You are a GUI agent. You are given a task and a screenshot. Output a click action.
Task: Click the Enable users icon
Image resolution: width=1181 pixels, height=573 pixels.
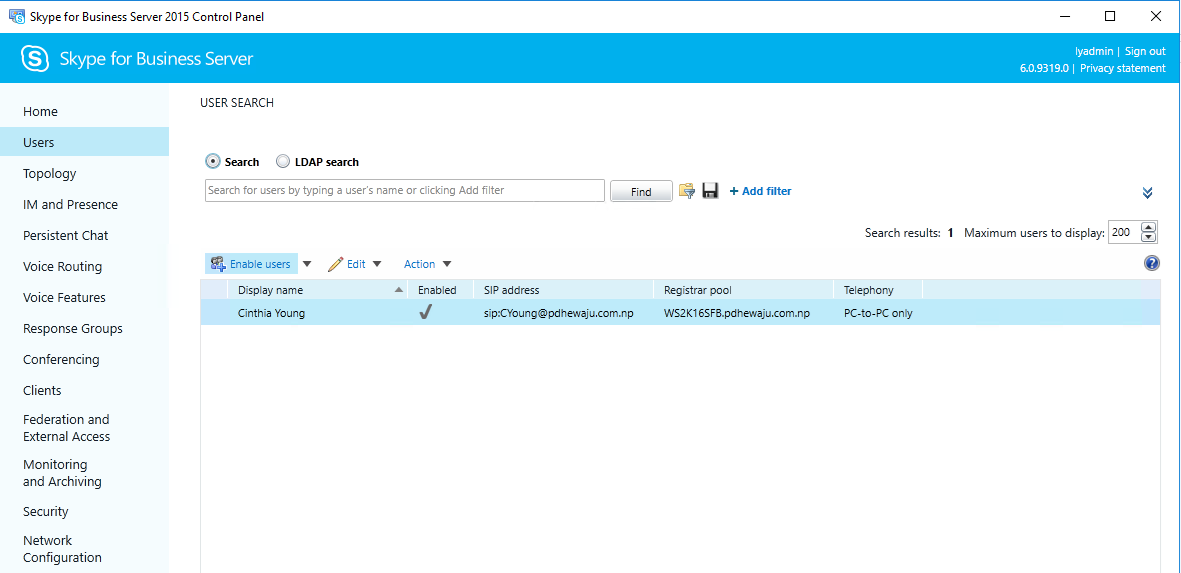(x=218, y=264)
